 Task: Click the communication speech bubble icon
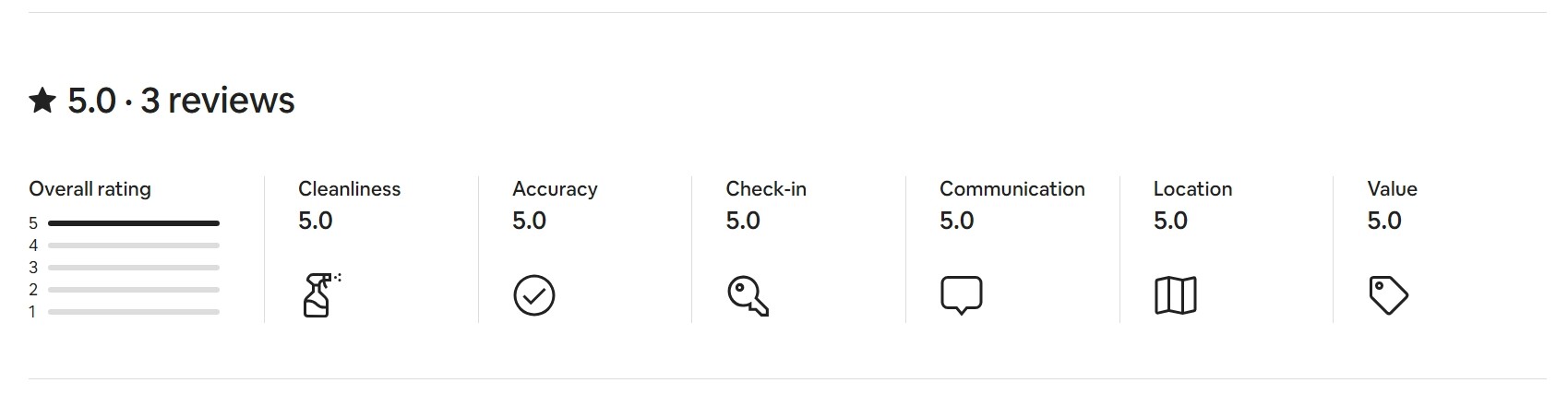(x=961, y=294)
